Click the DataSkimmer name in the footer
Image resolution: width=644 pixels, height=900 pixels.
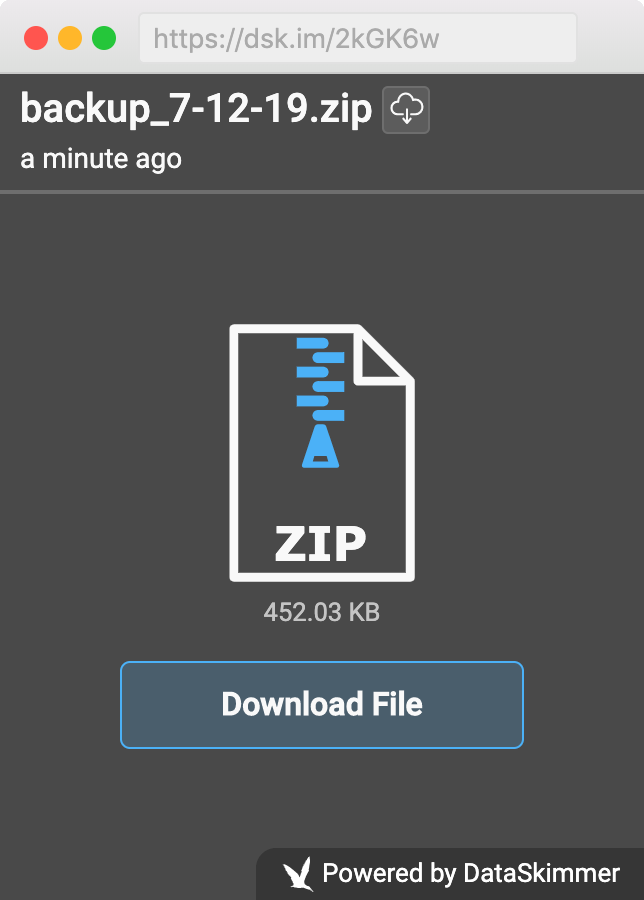point(541,874)
